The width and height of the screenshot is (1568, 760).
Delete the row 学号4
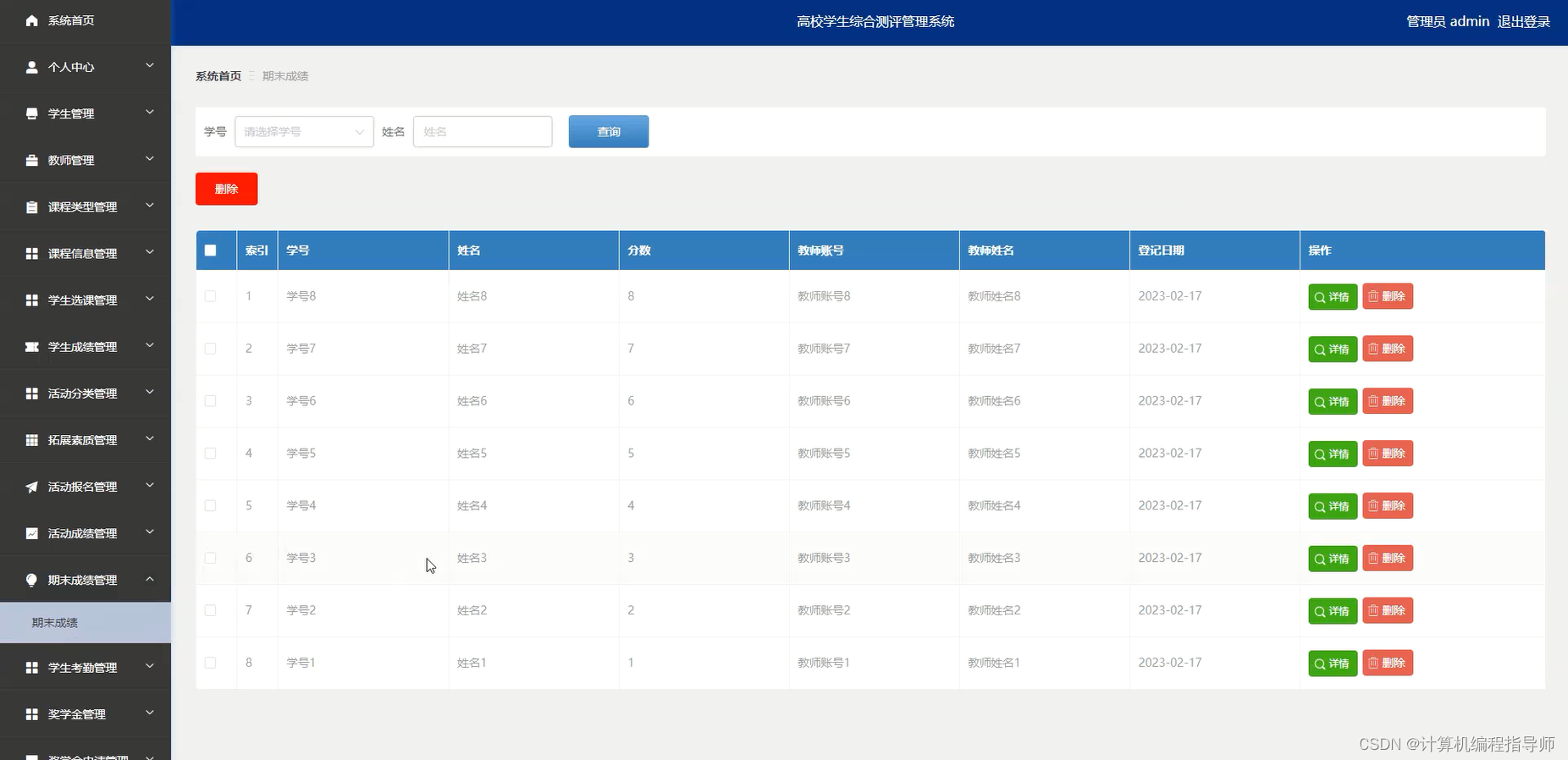coord(1388,506)
